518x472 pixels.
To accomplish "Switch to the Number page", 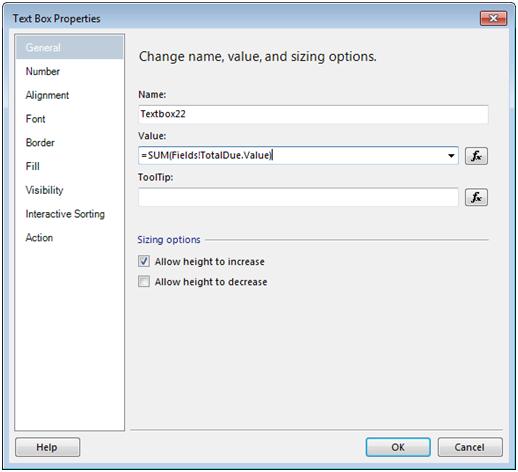I will point(43,71).
